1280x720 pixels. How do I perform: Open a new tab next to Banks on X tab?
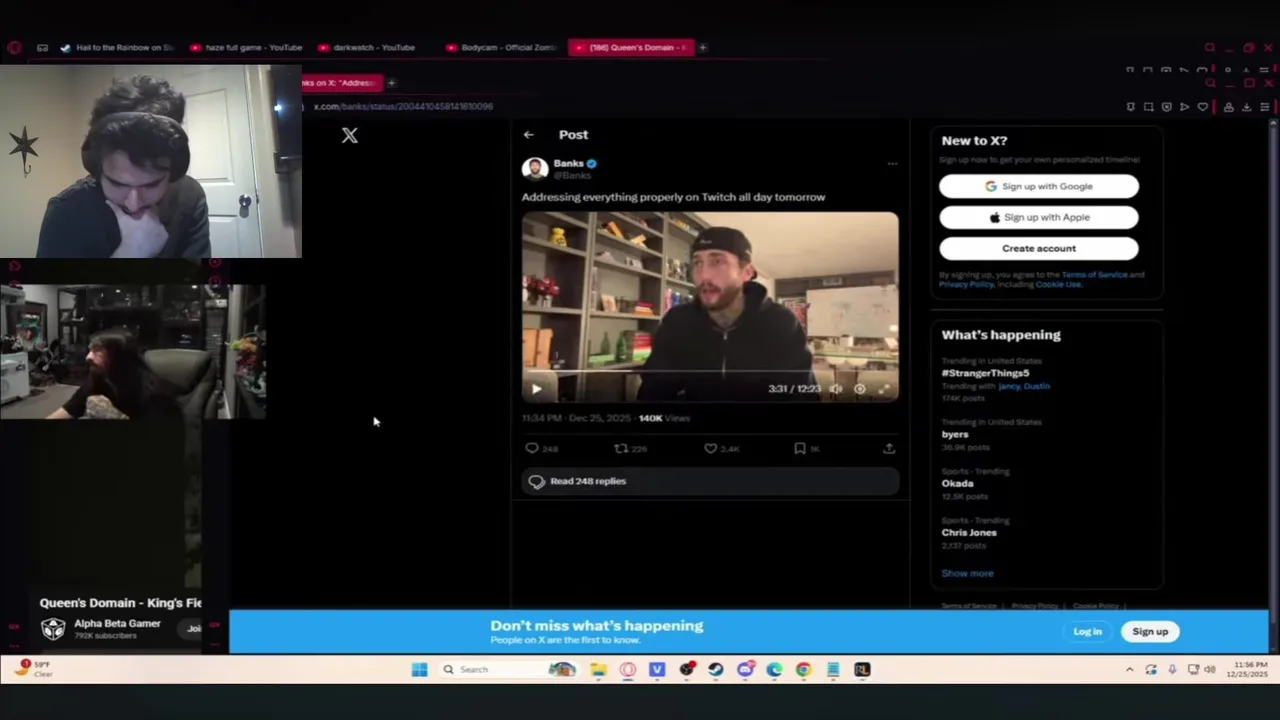pos(391,83)
